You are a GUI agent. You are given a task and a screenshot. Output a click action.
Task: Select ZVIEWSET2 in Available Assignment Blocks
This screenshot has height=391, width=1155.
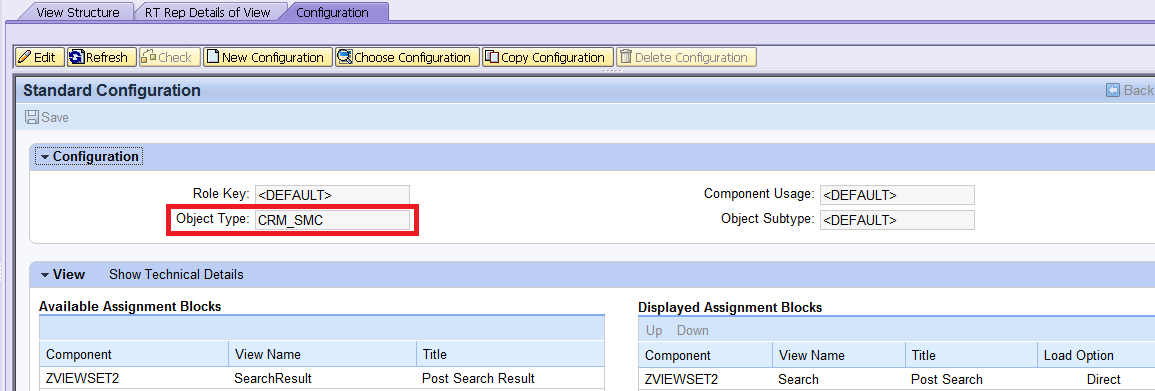133,378
